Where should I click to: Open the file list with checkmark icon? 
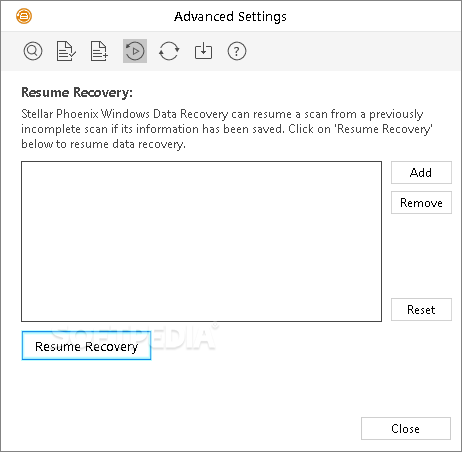66,51
